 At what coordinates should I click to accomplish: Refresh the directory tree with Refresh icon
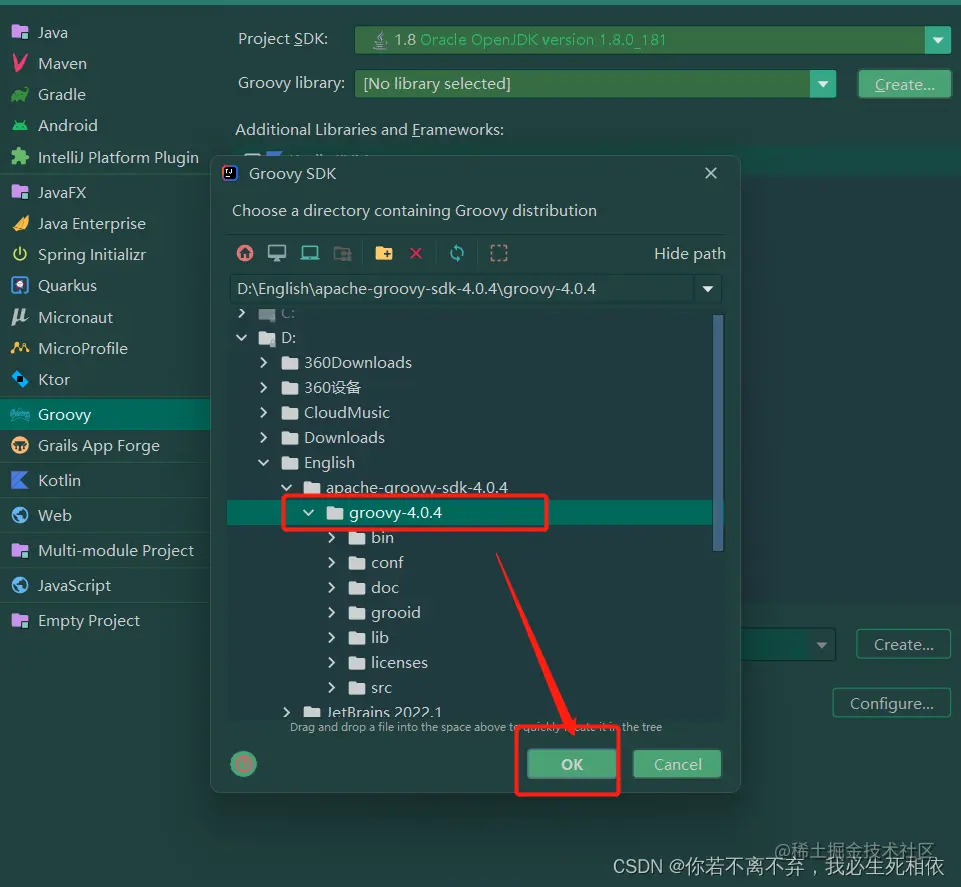pyautogui.click(x=457, y=253)
